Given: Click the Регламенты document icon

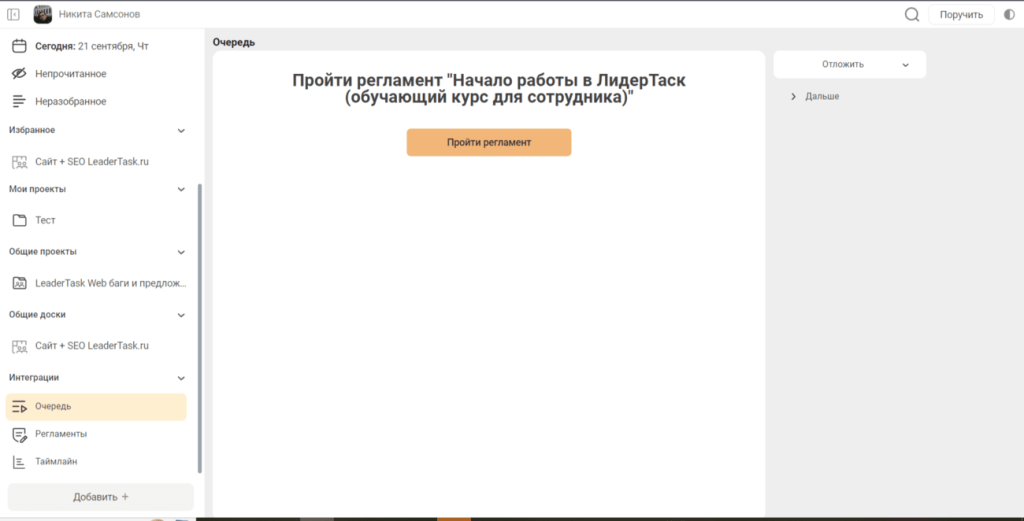Looking at the screenshot, I should point(20,435).
